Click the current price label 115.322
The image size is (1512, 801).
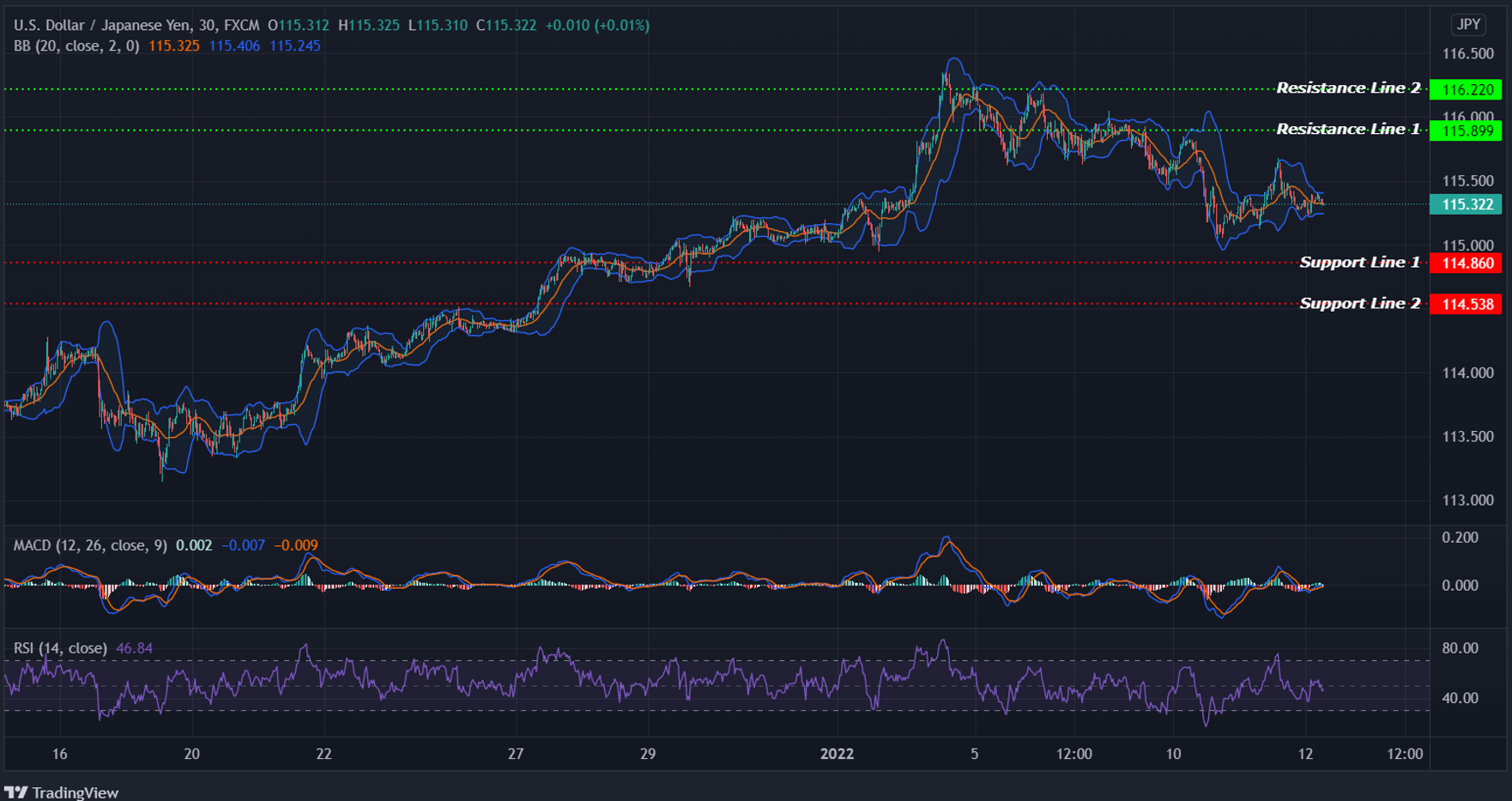1464,204
